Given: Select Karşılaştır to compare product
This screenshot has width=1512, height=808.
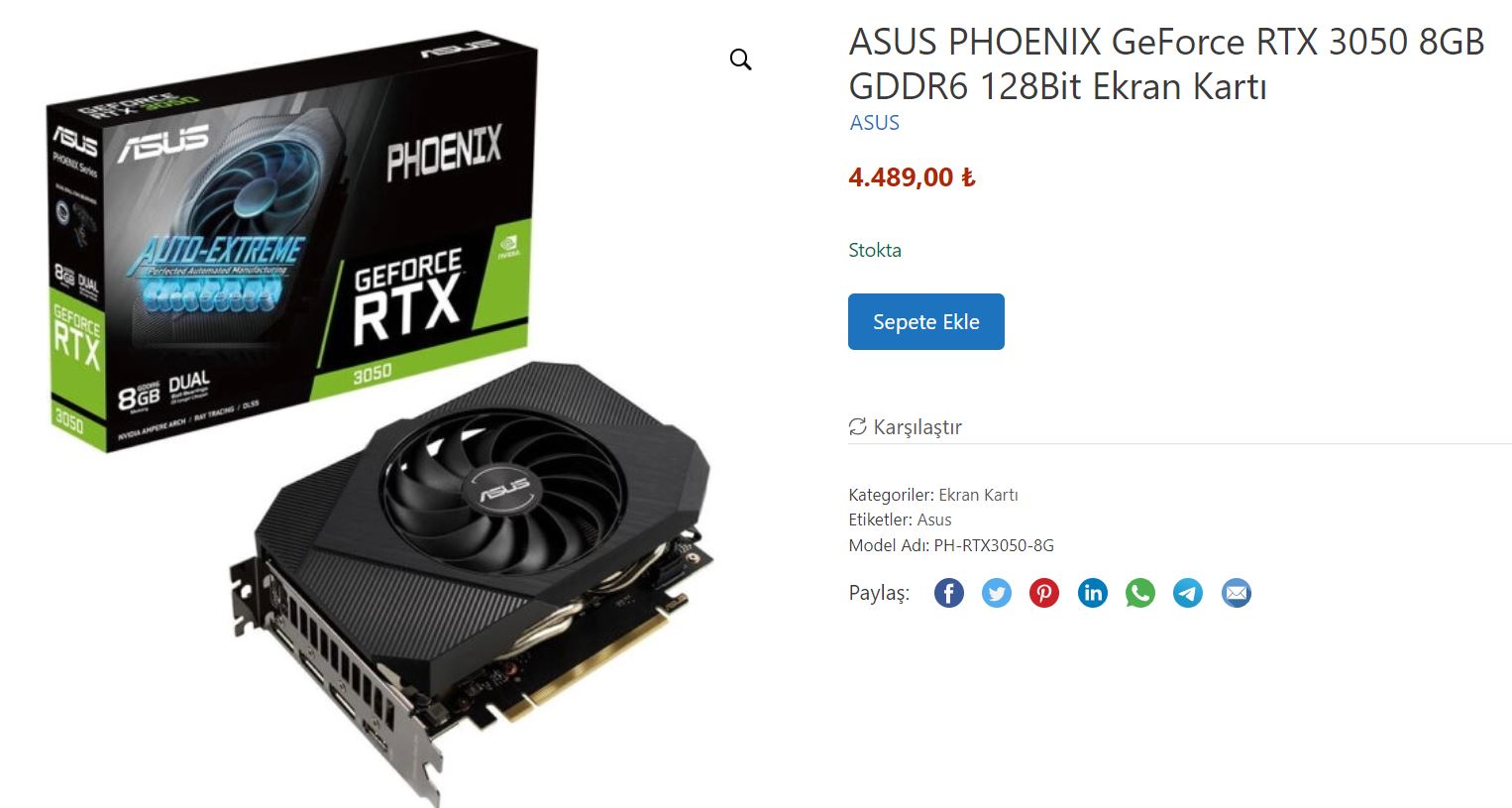Looking at the screenshot, I should coord(906,427).
